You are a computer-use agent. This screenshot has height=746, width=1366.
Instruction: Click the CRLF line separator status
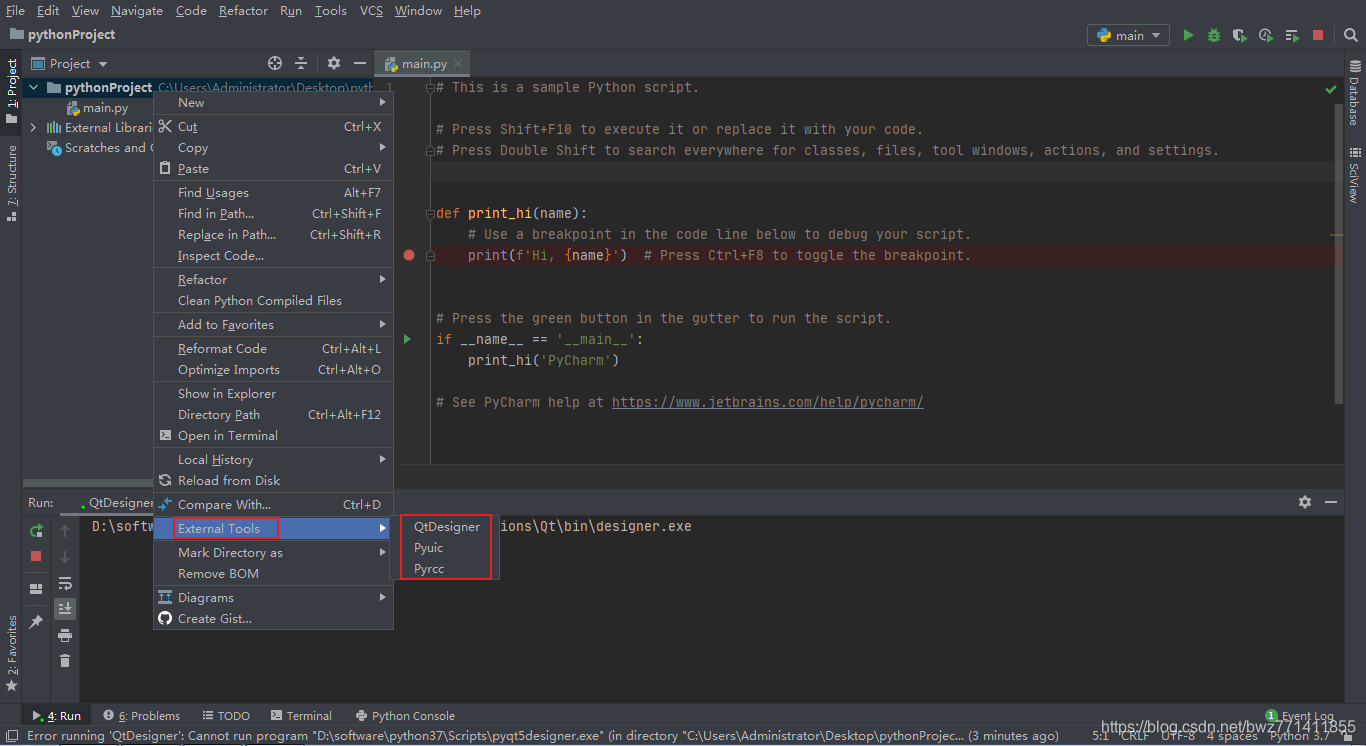tap(1134, 736)
